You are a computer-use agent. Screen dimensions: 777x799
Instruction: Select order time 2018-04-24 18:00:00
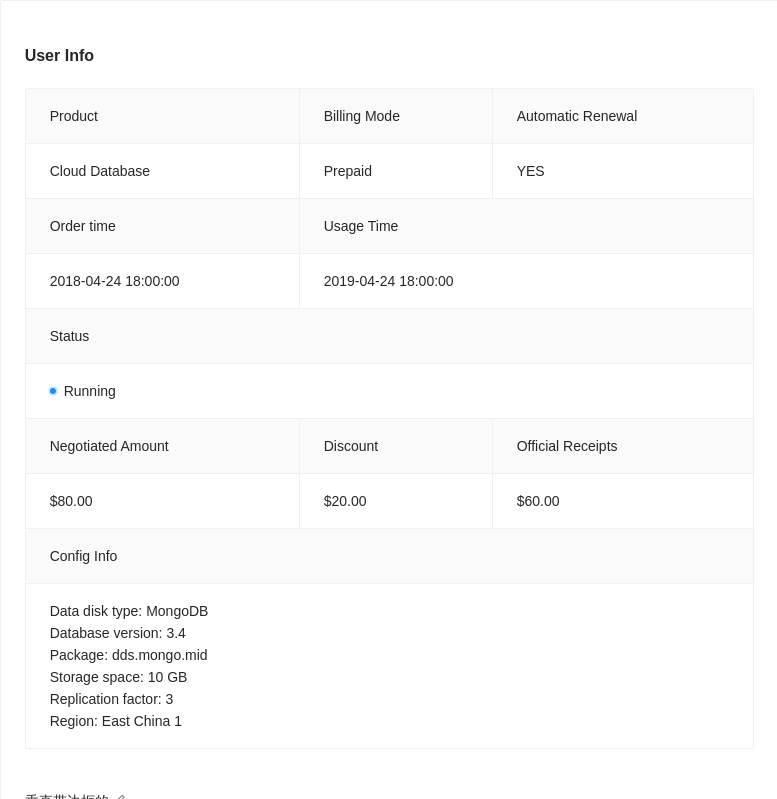[114, 281]
